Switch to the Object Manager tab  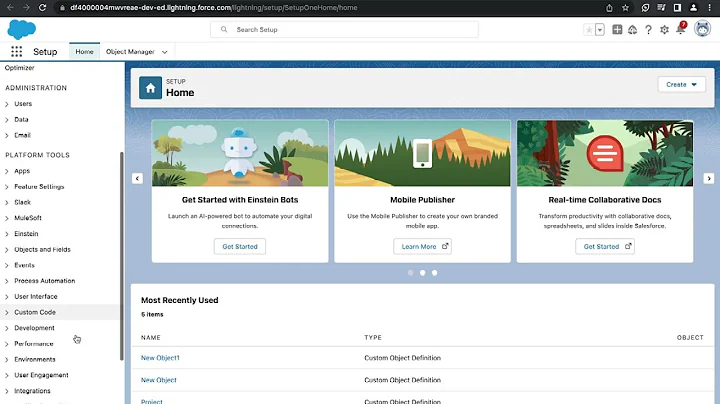click(x=130, y=51)
